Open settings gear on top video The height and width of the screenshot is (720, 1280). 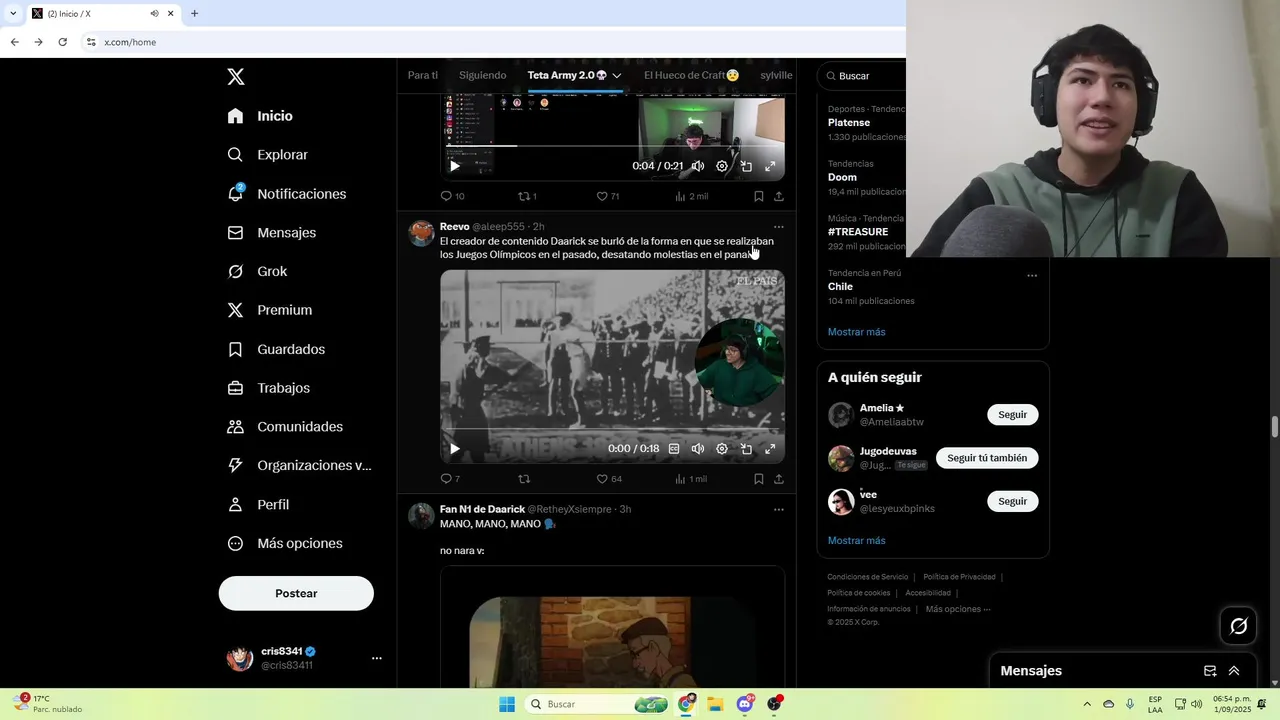(x=722, y=166)
